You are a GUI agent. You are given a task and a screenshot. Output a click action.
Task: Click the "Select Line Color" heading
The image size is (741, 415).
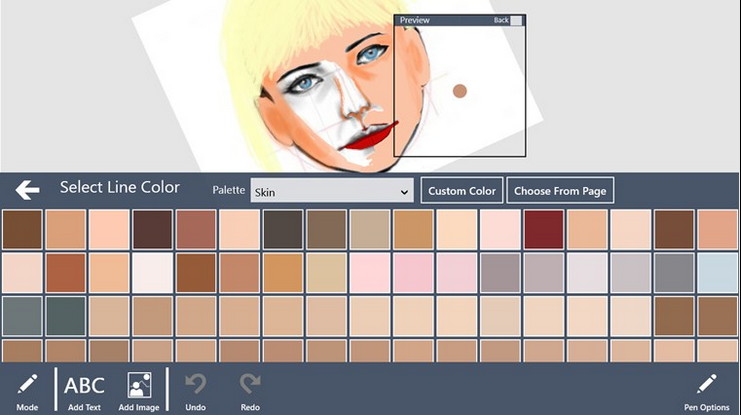pyautogui.click(x=120, y=188)
